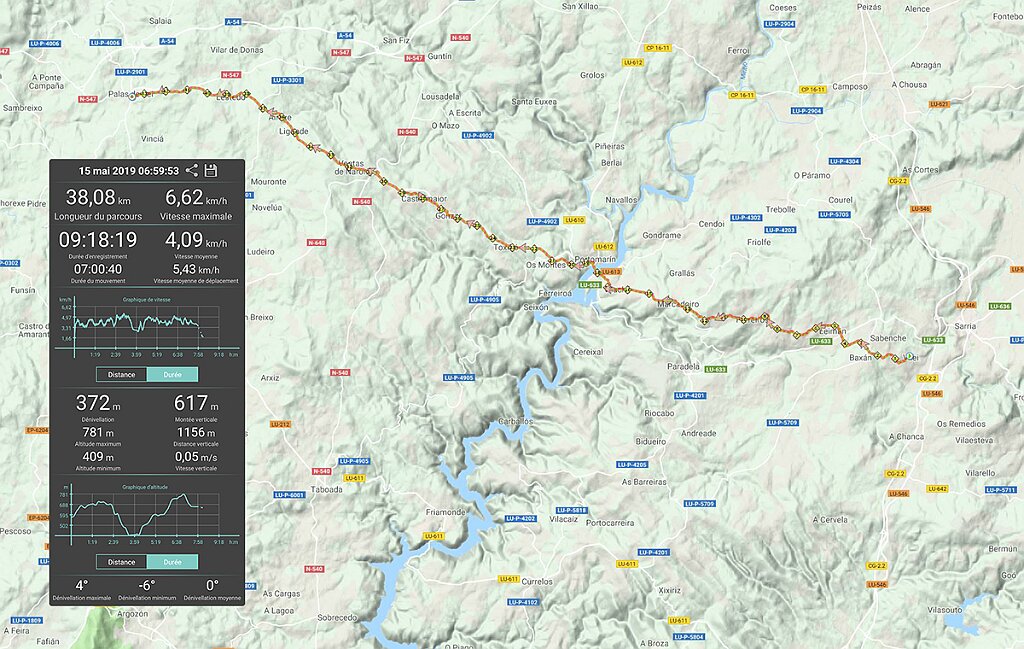Click the LU-P-3301 road shield

click(x=288, y=80)
